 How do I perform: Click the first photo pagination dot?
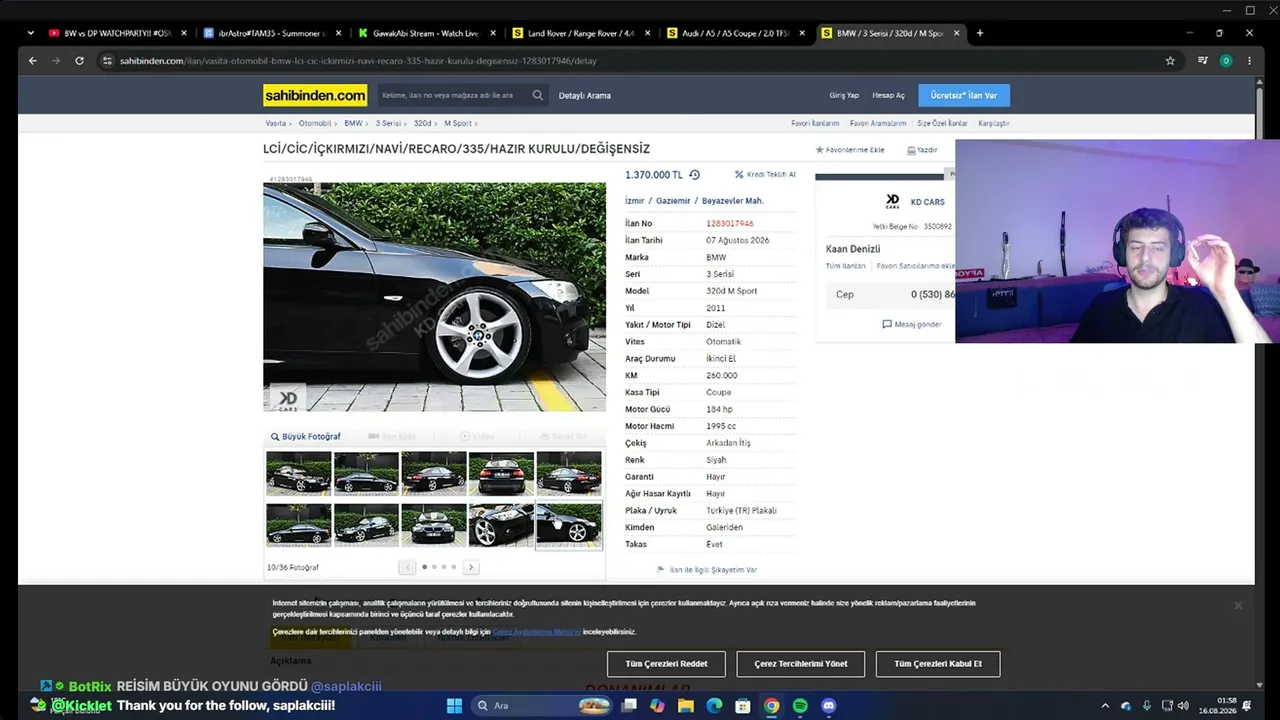(424, 567)
